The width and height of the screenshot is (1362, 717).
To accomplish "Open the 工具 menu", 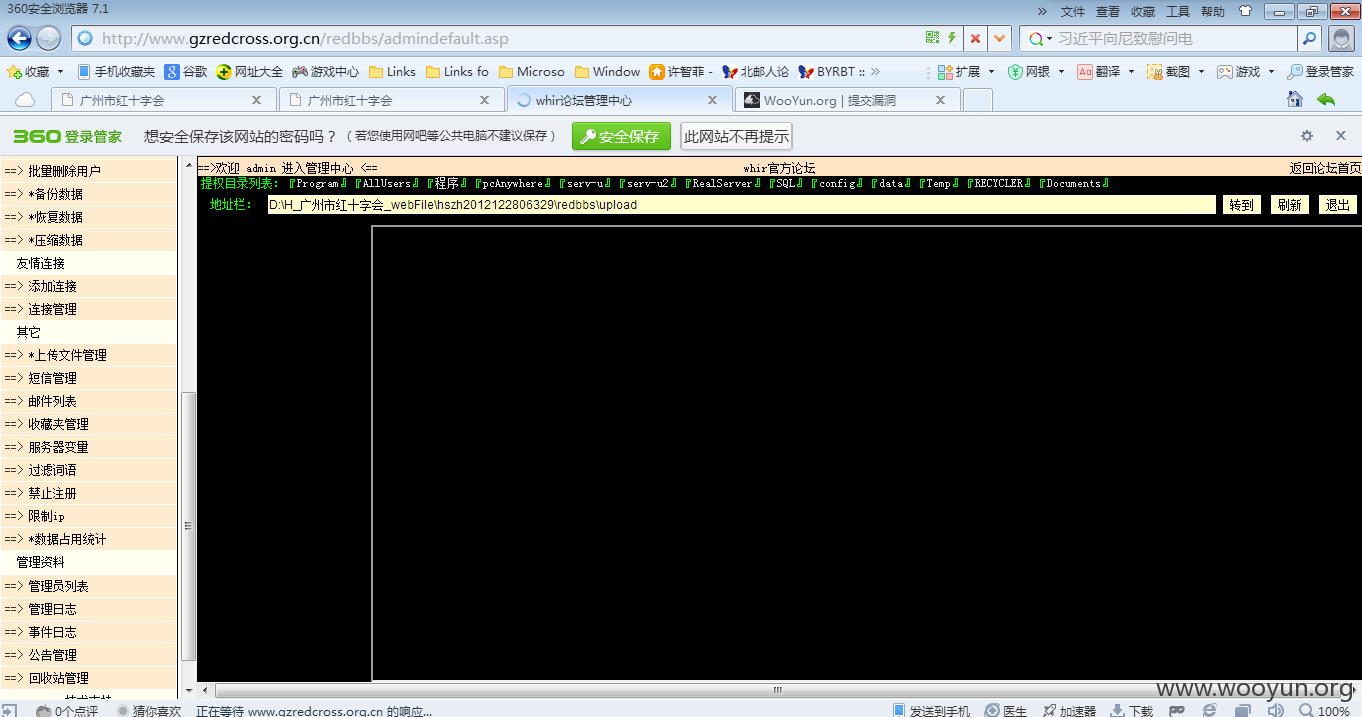I will 1178,12.
